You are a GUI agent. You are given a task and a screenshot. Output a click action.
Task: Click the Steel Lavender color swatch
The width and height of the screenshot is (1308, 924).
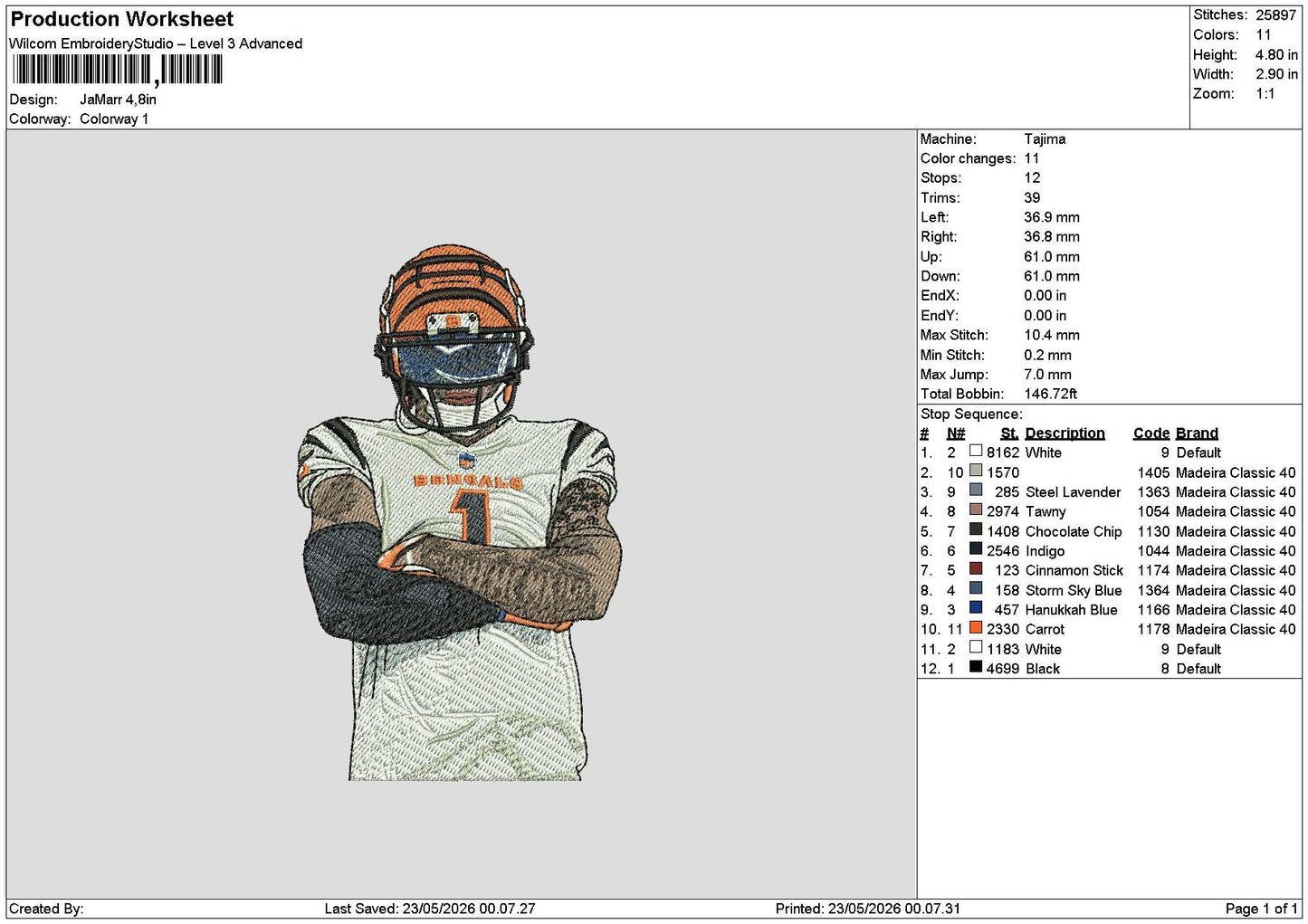pos(976,491)
